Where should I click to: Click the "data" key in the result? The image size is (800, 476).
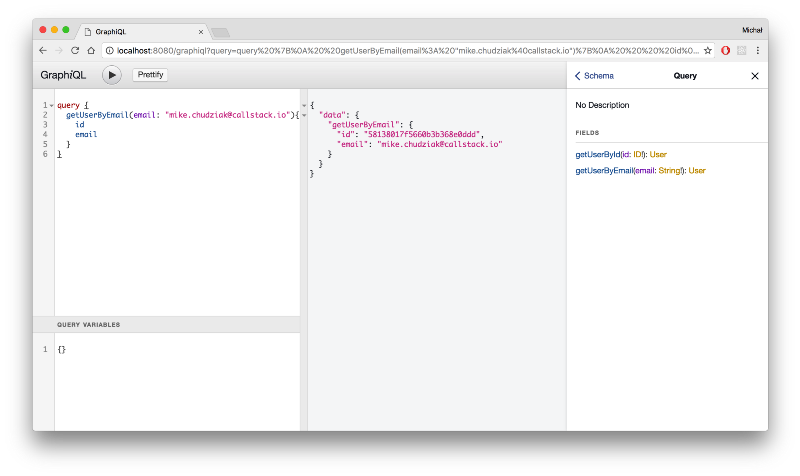coord(332,115)
